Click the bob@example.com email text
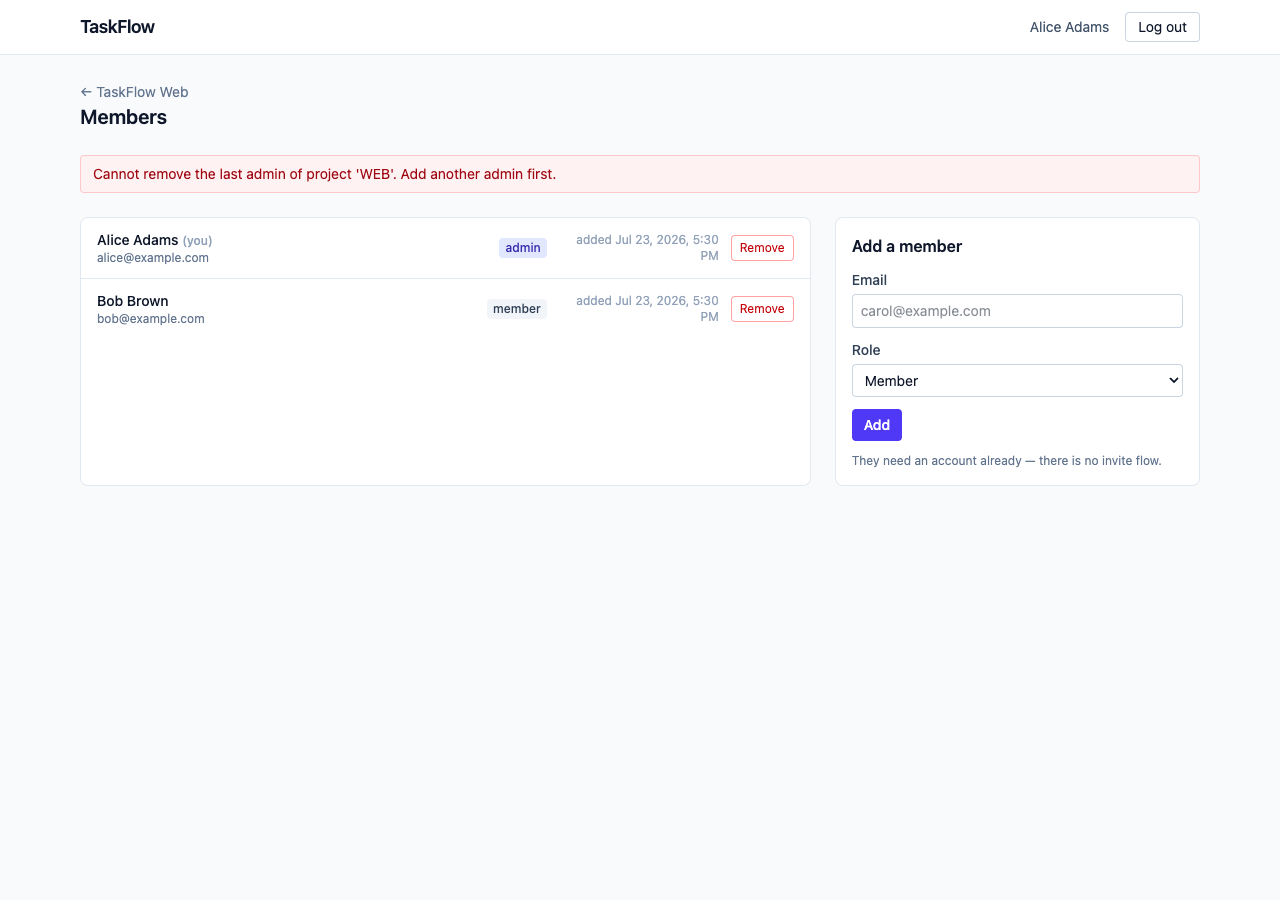Image resolution: width=1280 pixels, height=900 pixels. pos(151,319)
